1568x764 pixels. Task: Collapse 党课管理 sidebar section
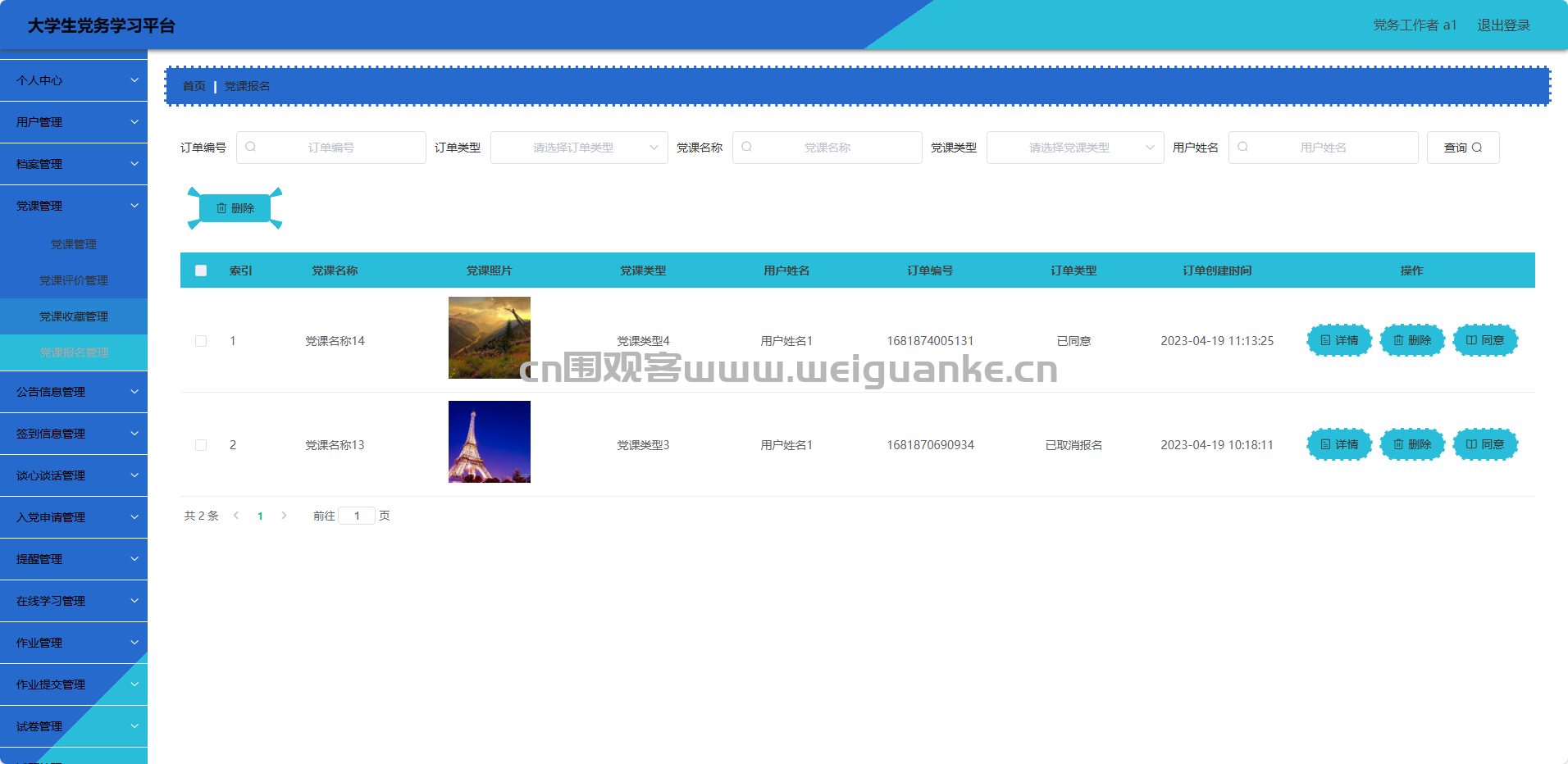[74, 206]
